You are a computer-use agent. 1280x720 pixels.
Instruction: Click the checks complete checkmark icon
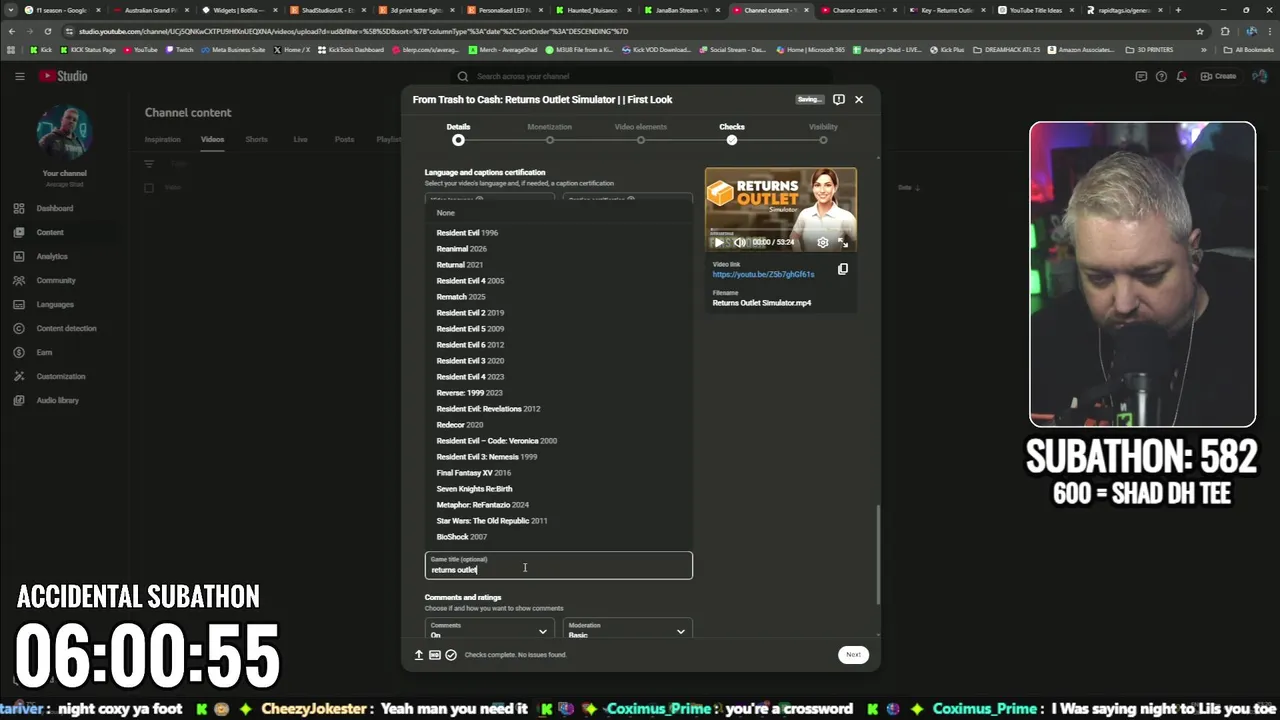click(451, 655)
